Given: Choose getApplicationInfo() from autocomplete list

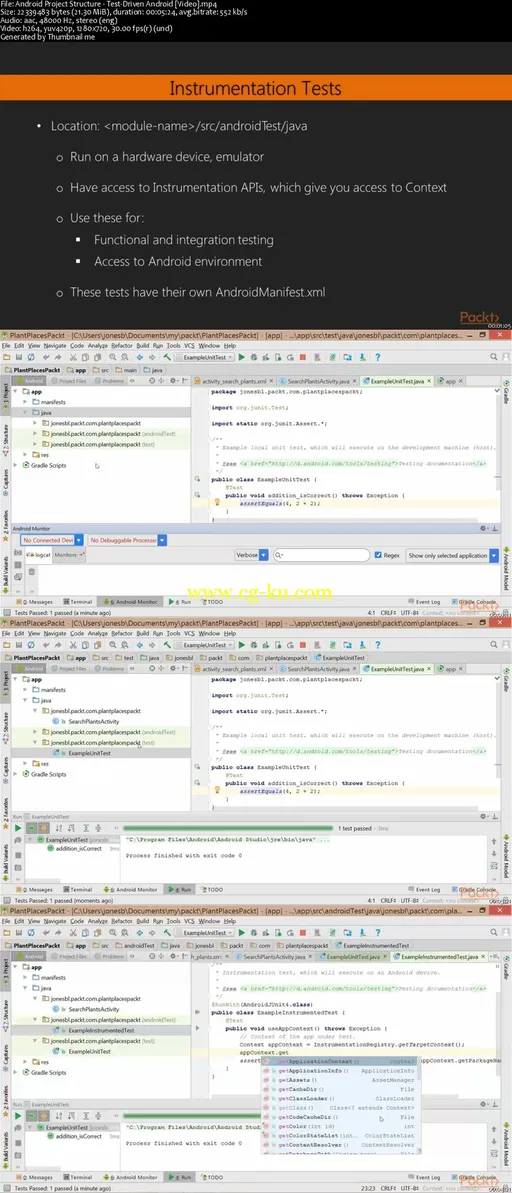Looking at the screenshot, I should tap(339, 1071).
